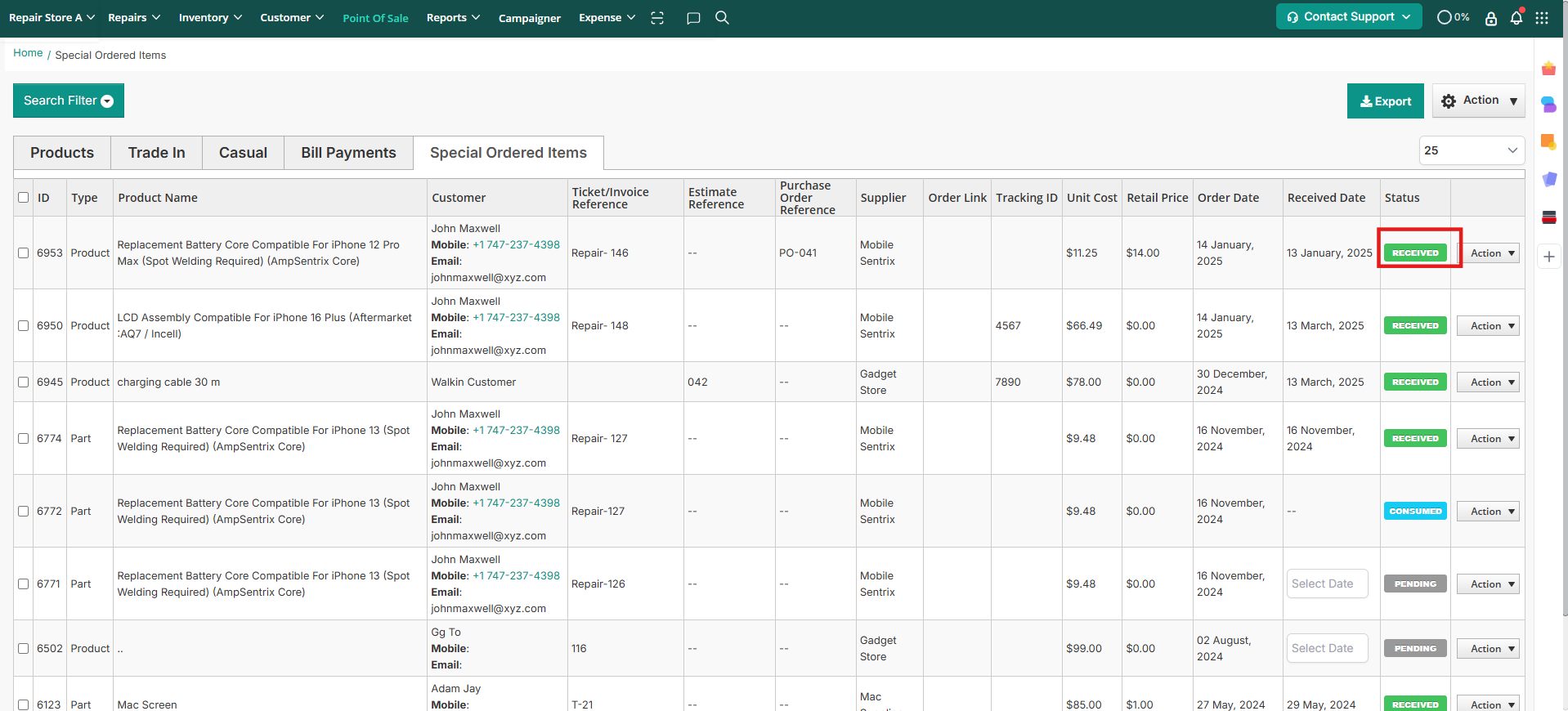Click the red card sidebar icon
The height and width of the screenshot is (711, 1568).
(x=1548, y=217)
